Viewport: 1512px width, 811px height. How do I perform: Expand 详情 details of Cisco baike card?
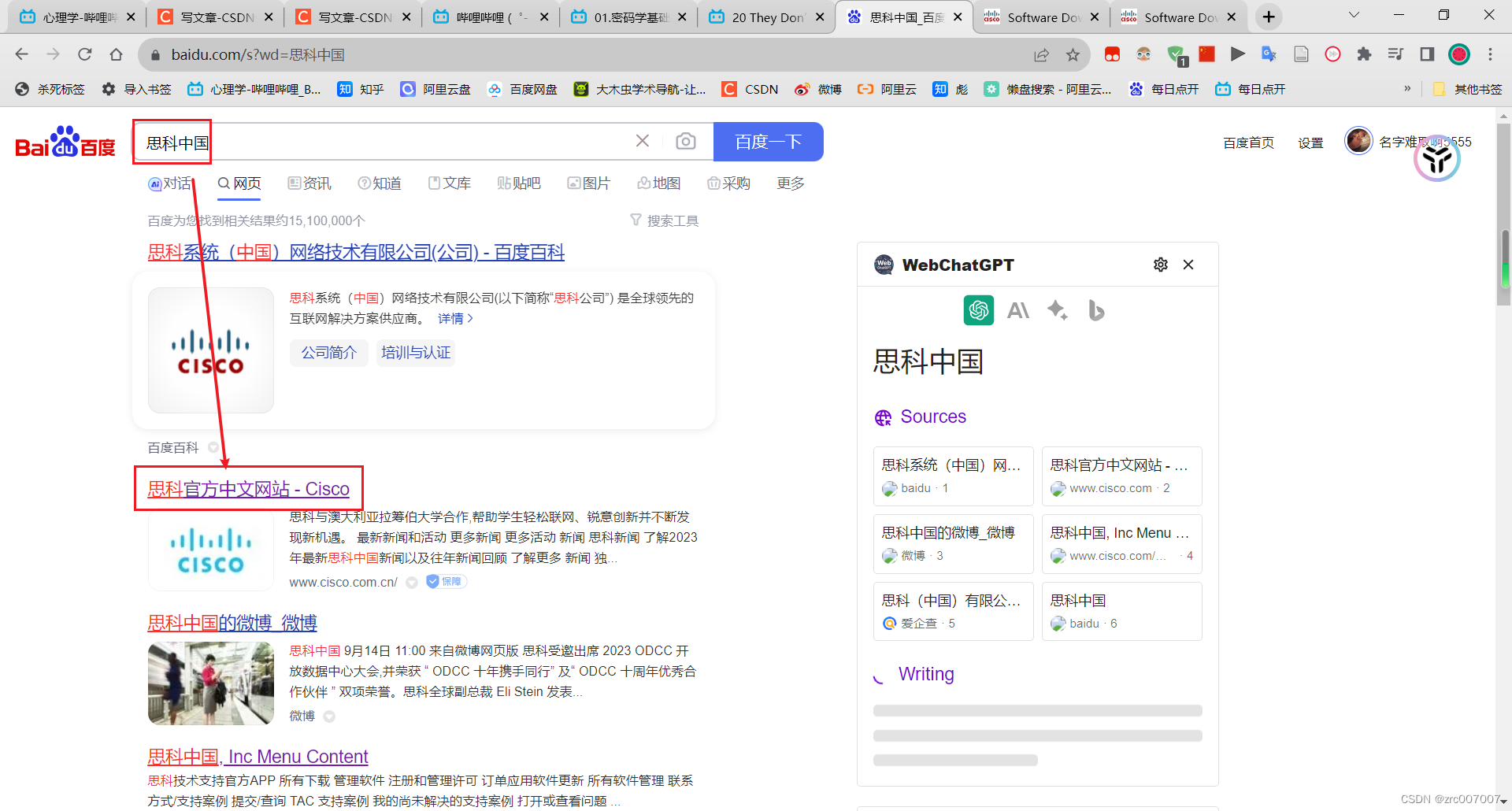click(x=455, y=318)
